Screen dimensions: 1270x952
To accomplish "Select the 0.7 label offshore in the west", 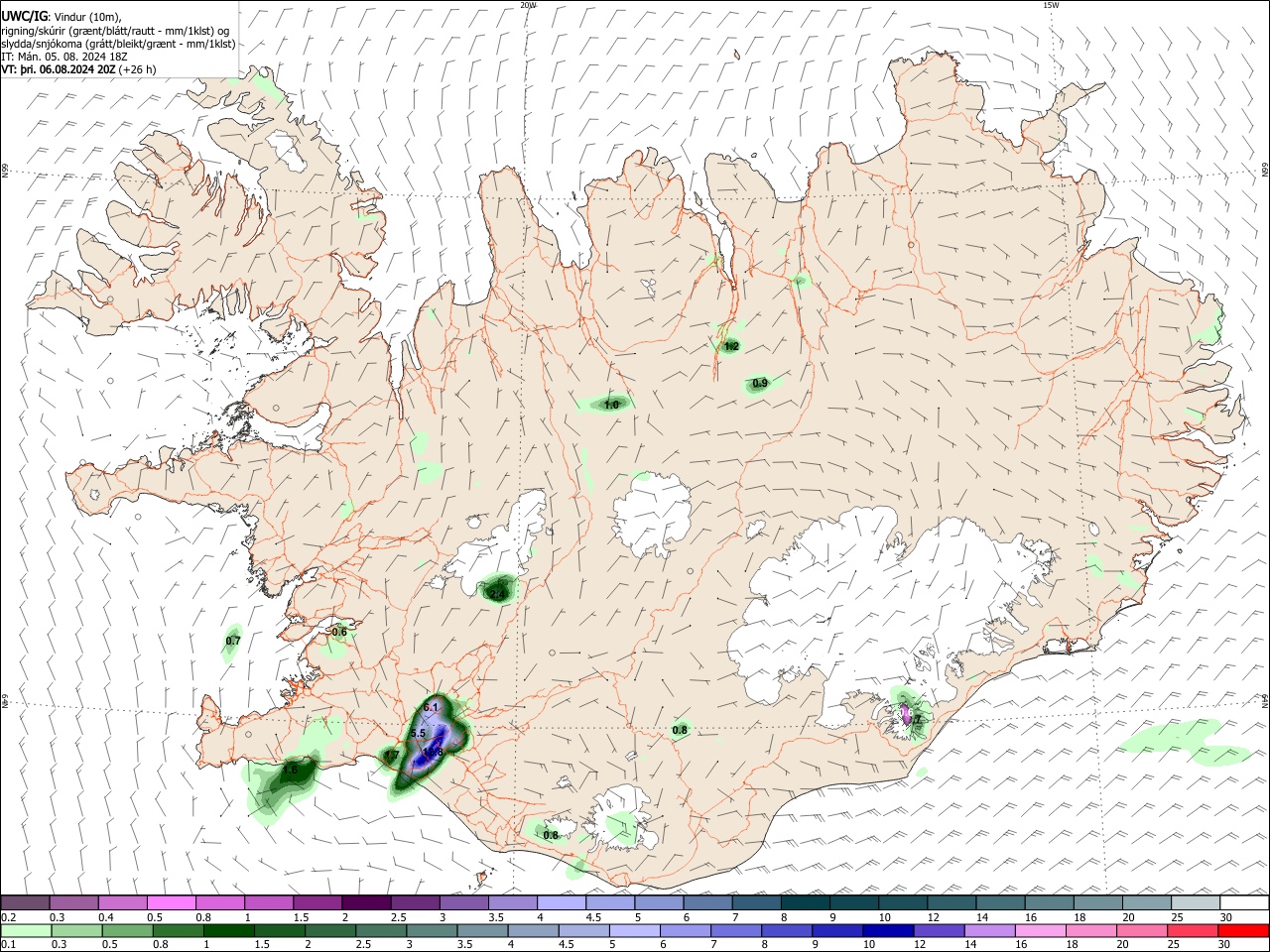I will point(233,641).
